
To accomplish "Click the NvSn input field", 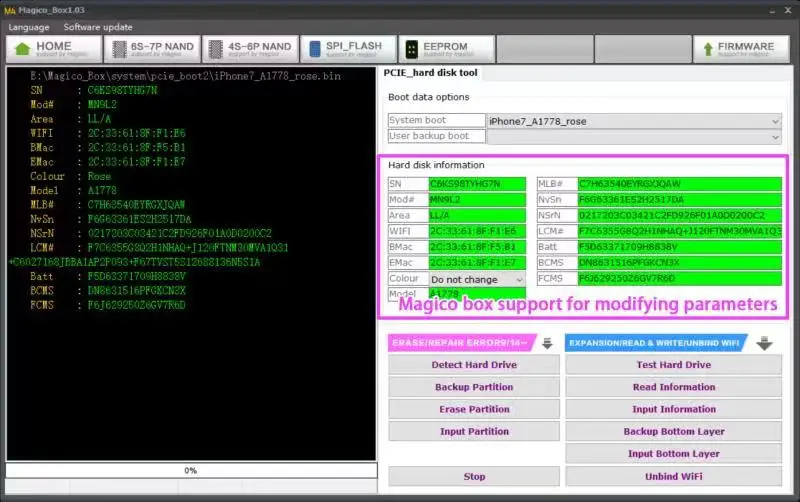I will 679,199.
